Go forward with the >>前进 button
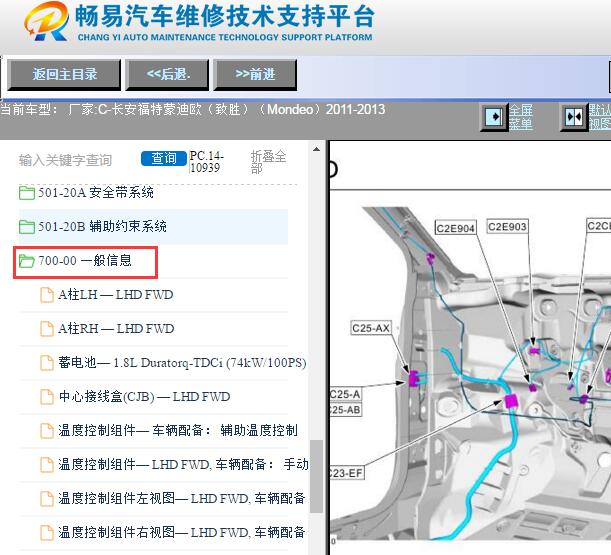This screenshot has height=555, width=611. (255, 75)
